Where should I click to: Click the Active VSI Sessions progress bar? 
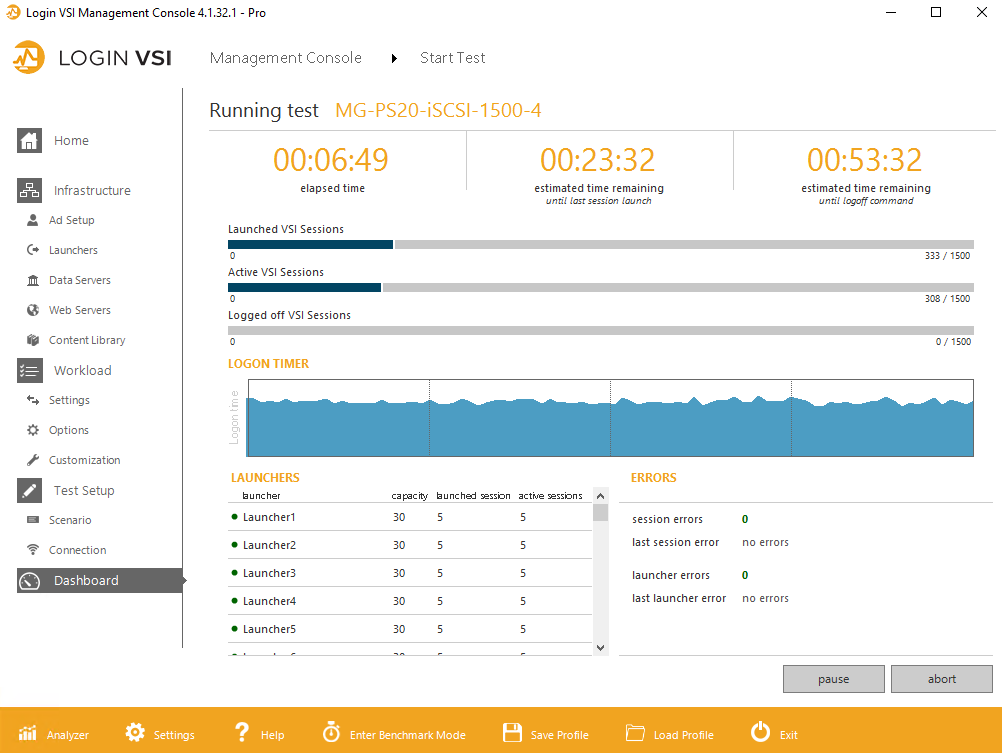coord(601,288)
